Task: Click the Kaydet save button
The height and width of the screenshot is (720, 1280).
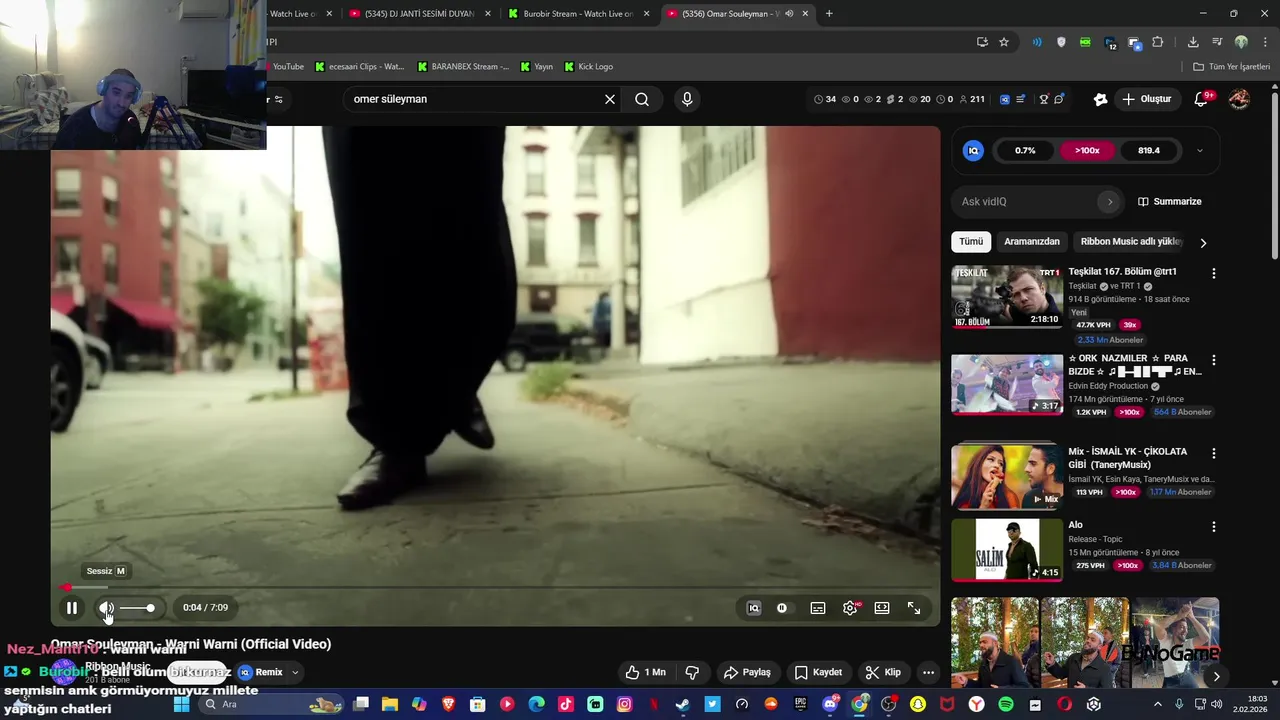Action: point(819,672)
